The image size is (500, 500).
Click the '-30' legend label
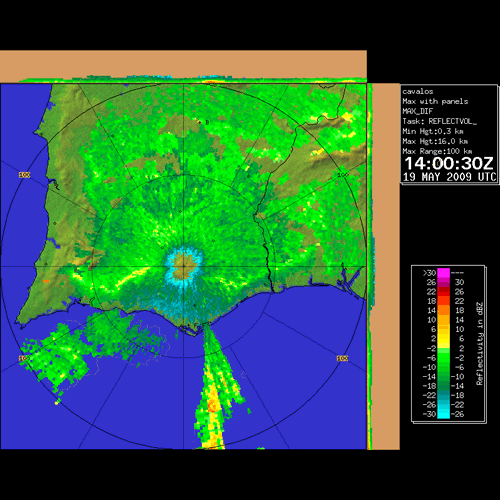[429, 414]
